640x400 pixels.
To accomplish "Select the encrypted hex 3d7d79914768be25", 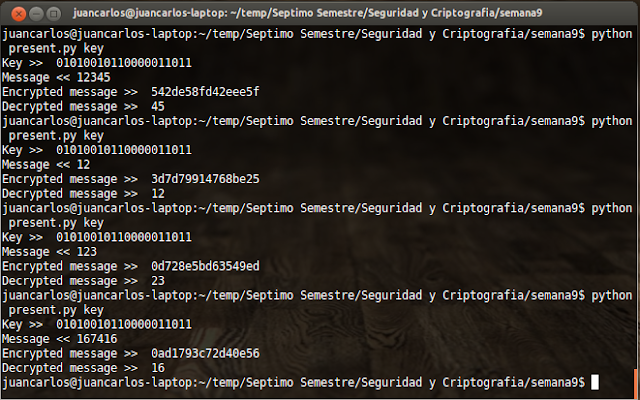I will tap(205, 179).
